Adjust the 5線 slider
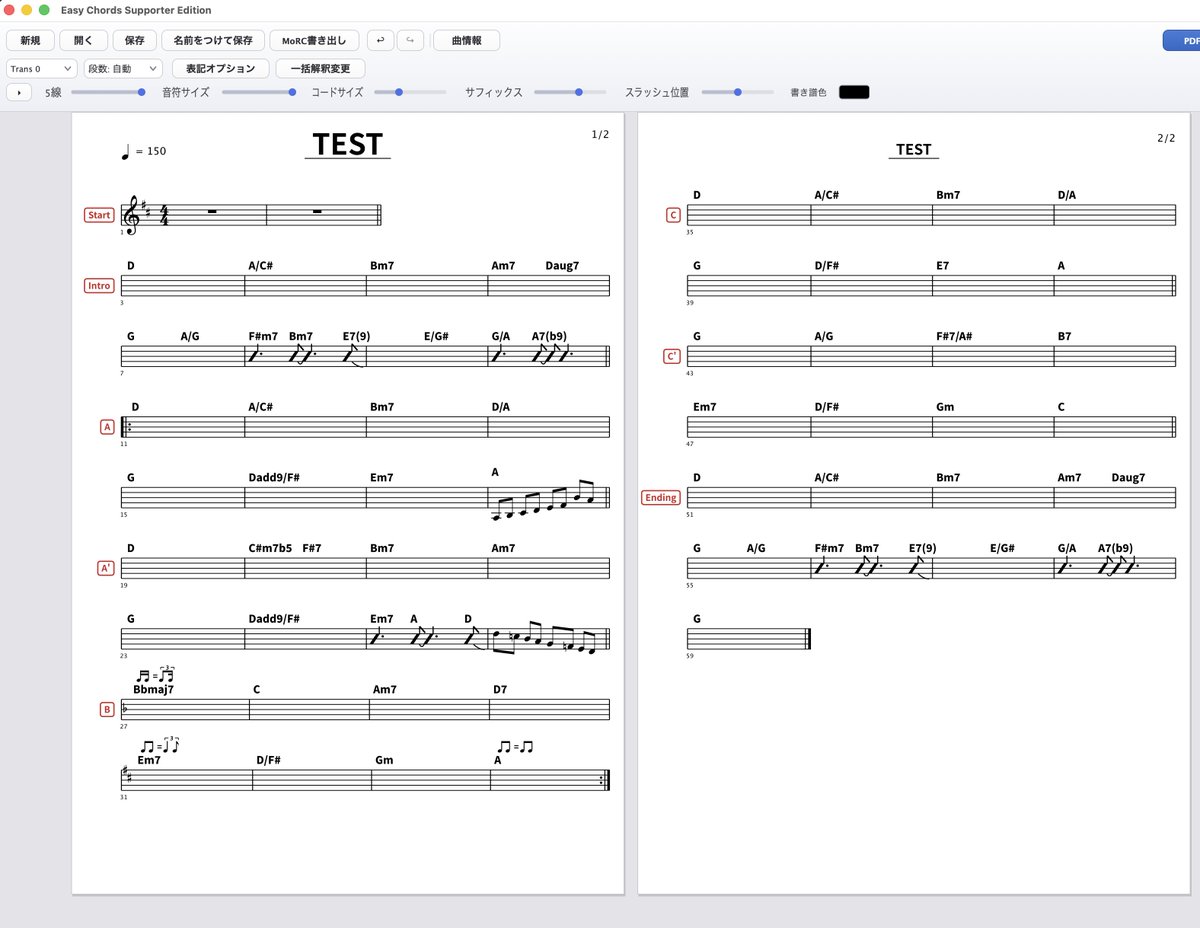The width and height of the screenshot is (1200, 928). 108,92
